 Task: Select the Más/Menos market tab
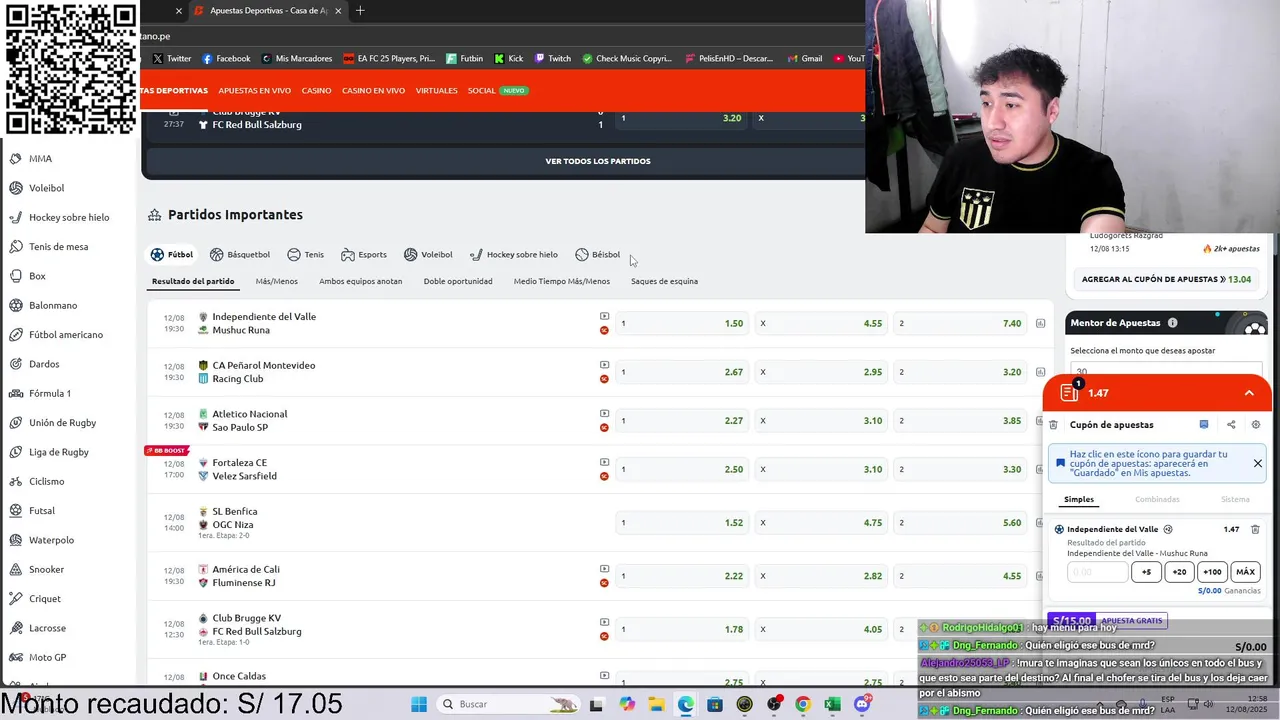[277, 281]
